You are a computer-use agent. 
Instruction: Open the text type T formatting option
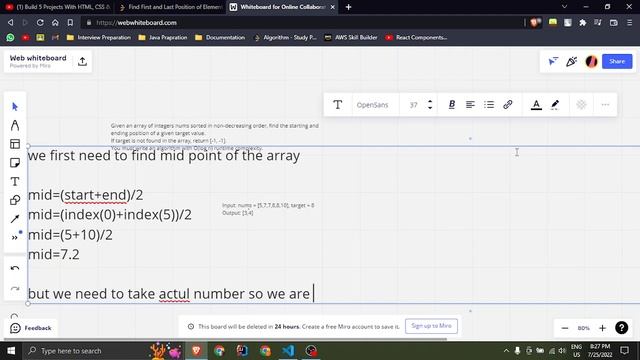[338, 105]
